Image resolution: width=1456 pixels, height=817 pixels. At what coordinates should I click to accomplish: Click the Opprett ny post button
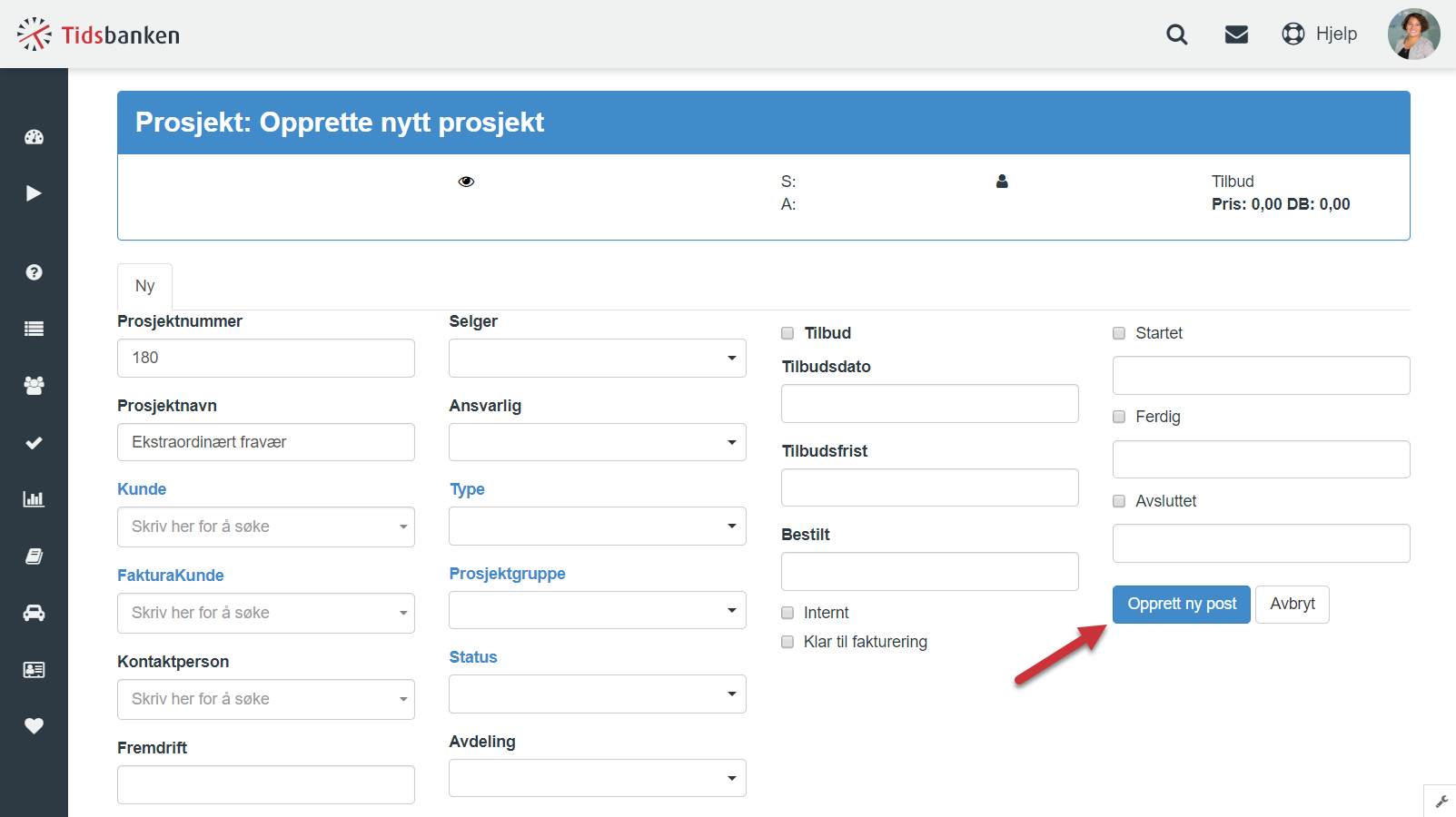1182,605
